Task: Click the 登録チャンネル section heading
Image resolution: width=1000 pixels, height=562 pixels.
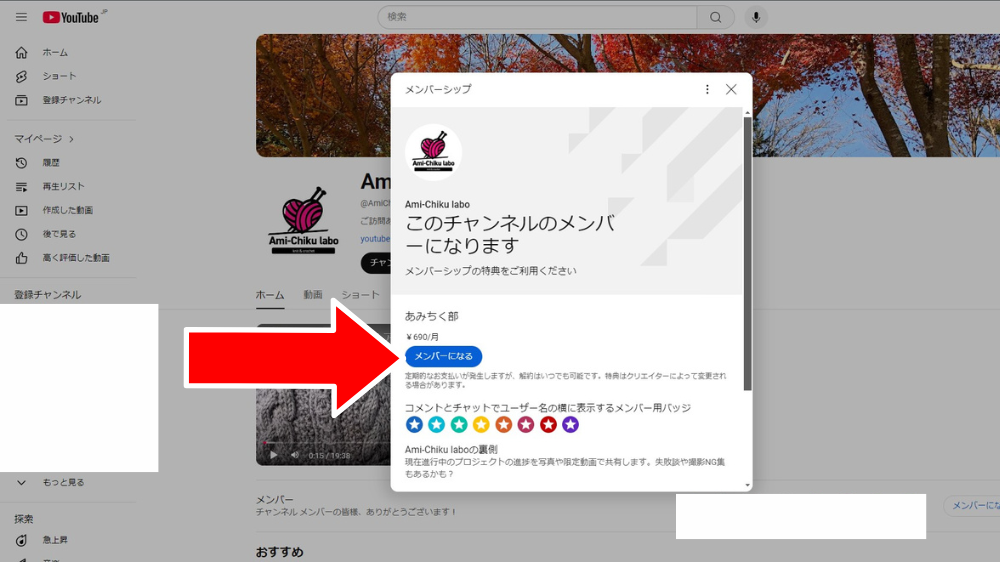Action: (48, 295)
